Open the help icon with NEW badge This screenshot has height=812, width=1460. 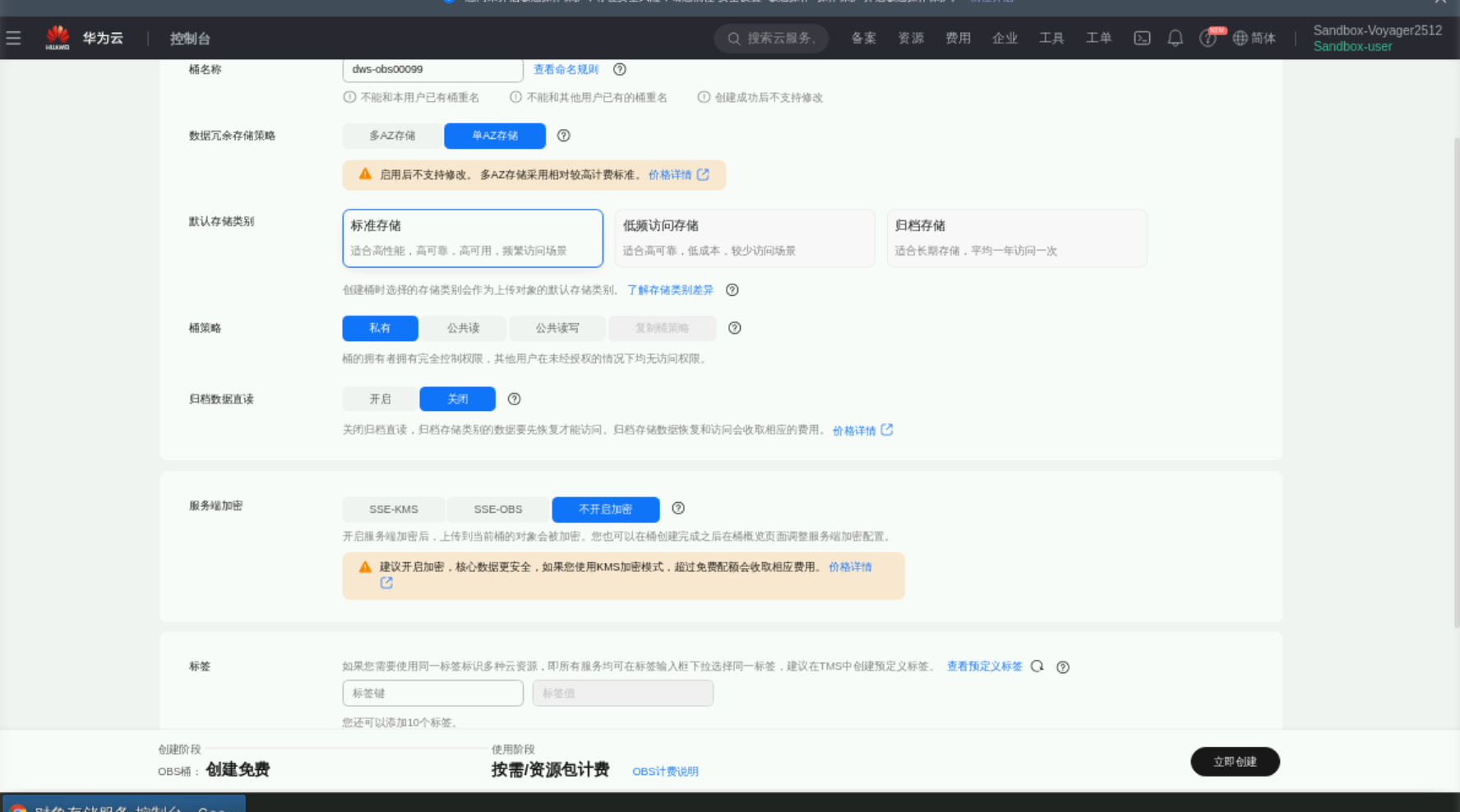(1208, 38)
